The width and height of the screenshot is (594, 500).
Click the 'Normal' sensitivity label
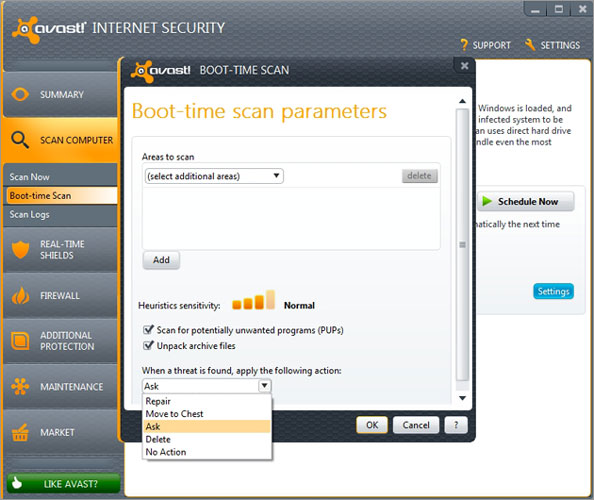[299, 305]
